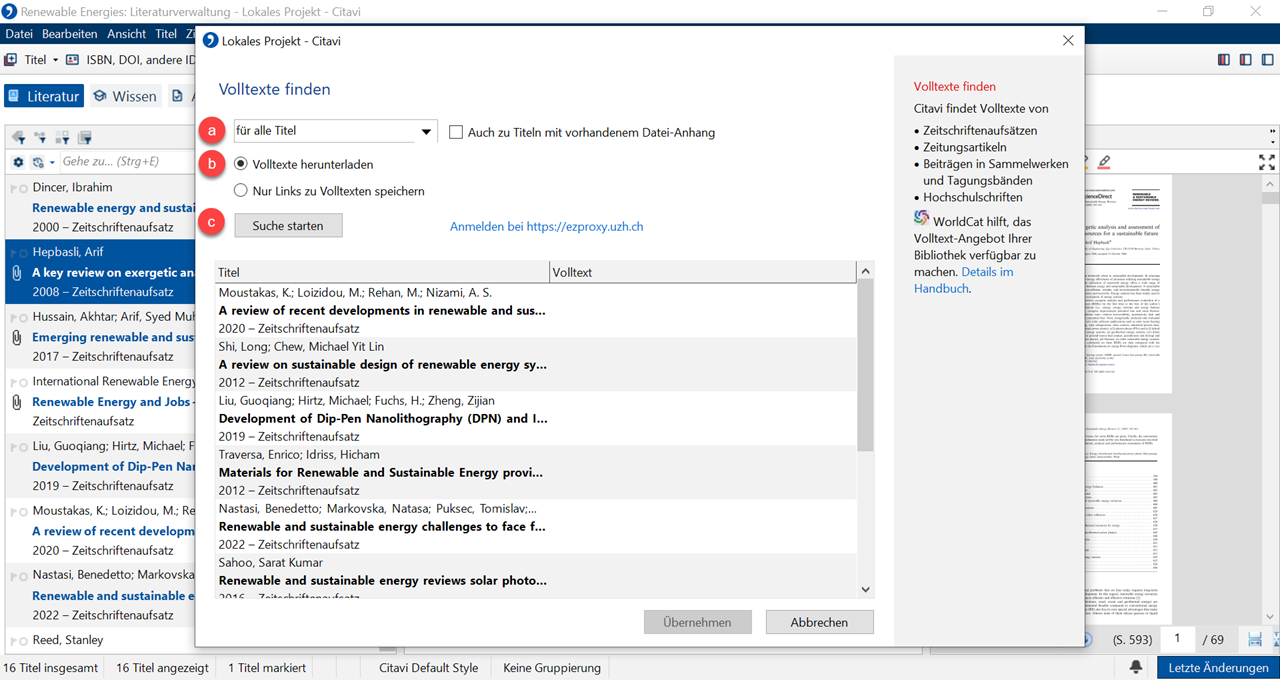The image size is (1280, 680).
Task: Click the notification bell in the status bar
Action: coord(1137,667)
